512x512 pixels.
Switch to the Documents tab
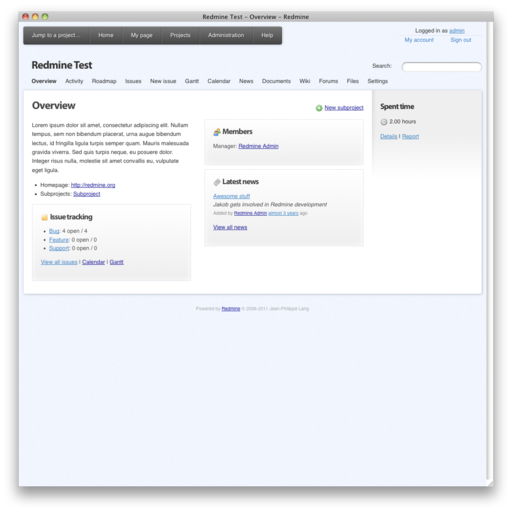click(x=276, y=81)
